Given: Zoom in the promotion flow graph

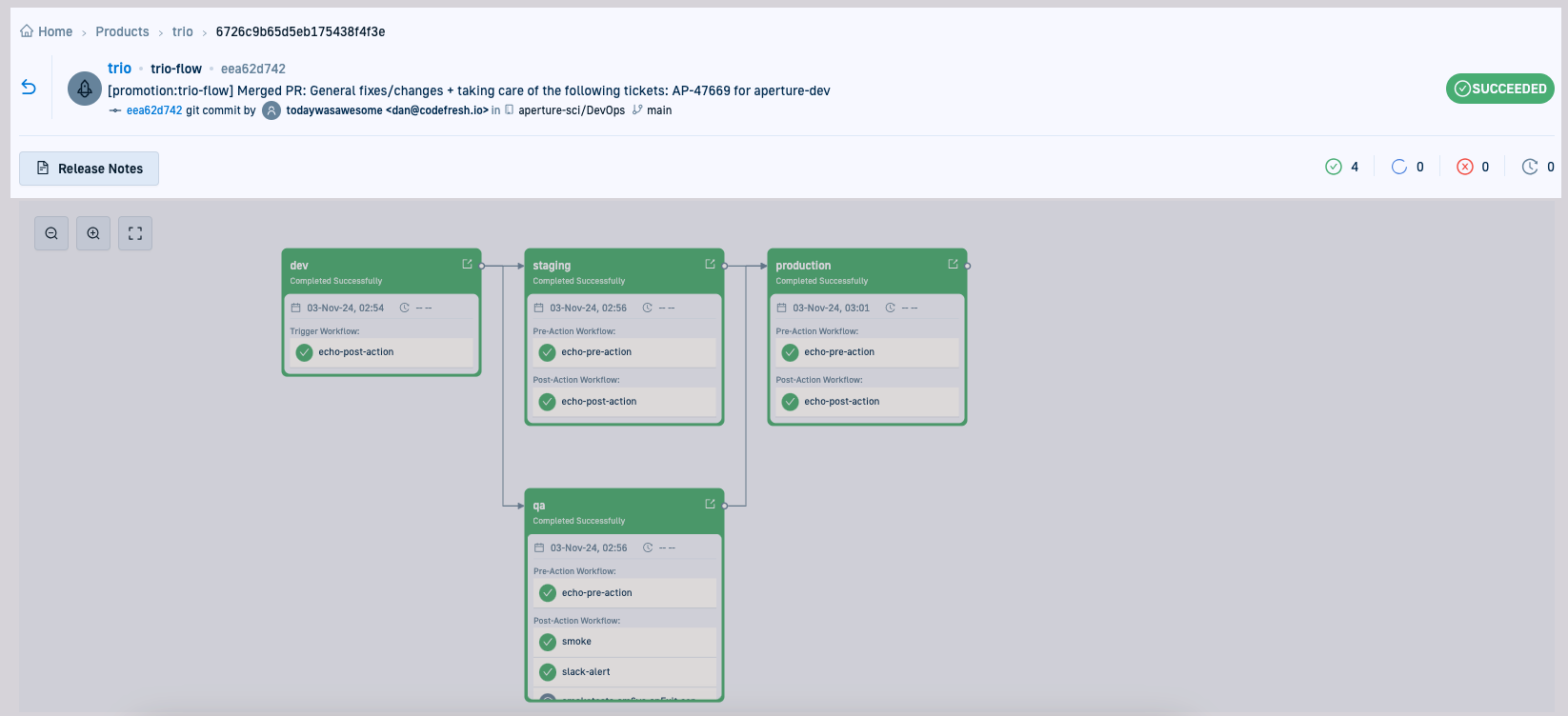Looking at the screenshot, I should click(93, 233).
